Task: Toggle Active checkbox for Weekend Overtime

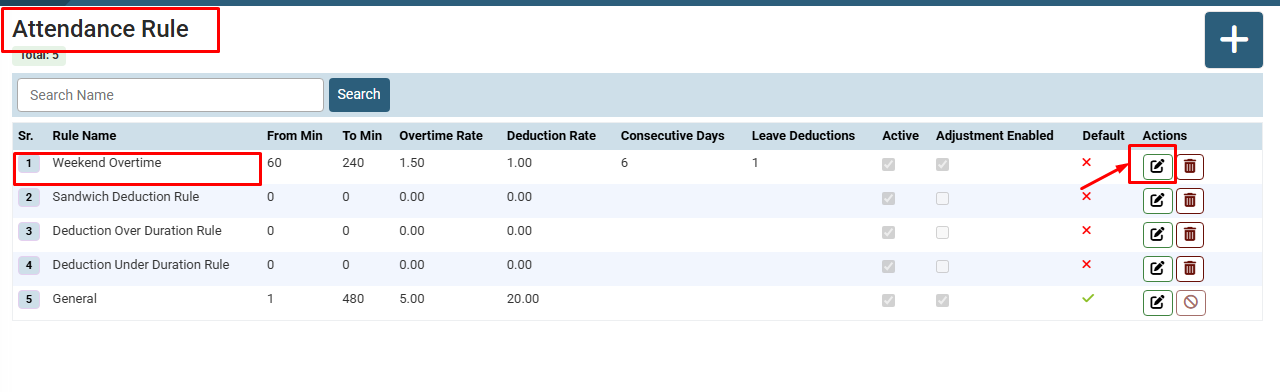Action: tap(888, 165)
